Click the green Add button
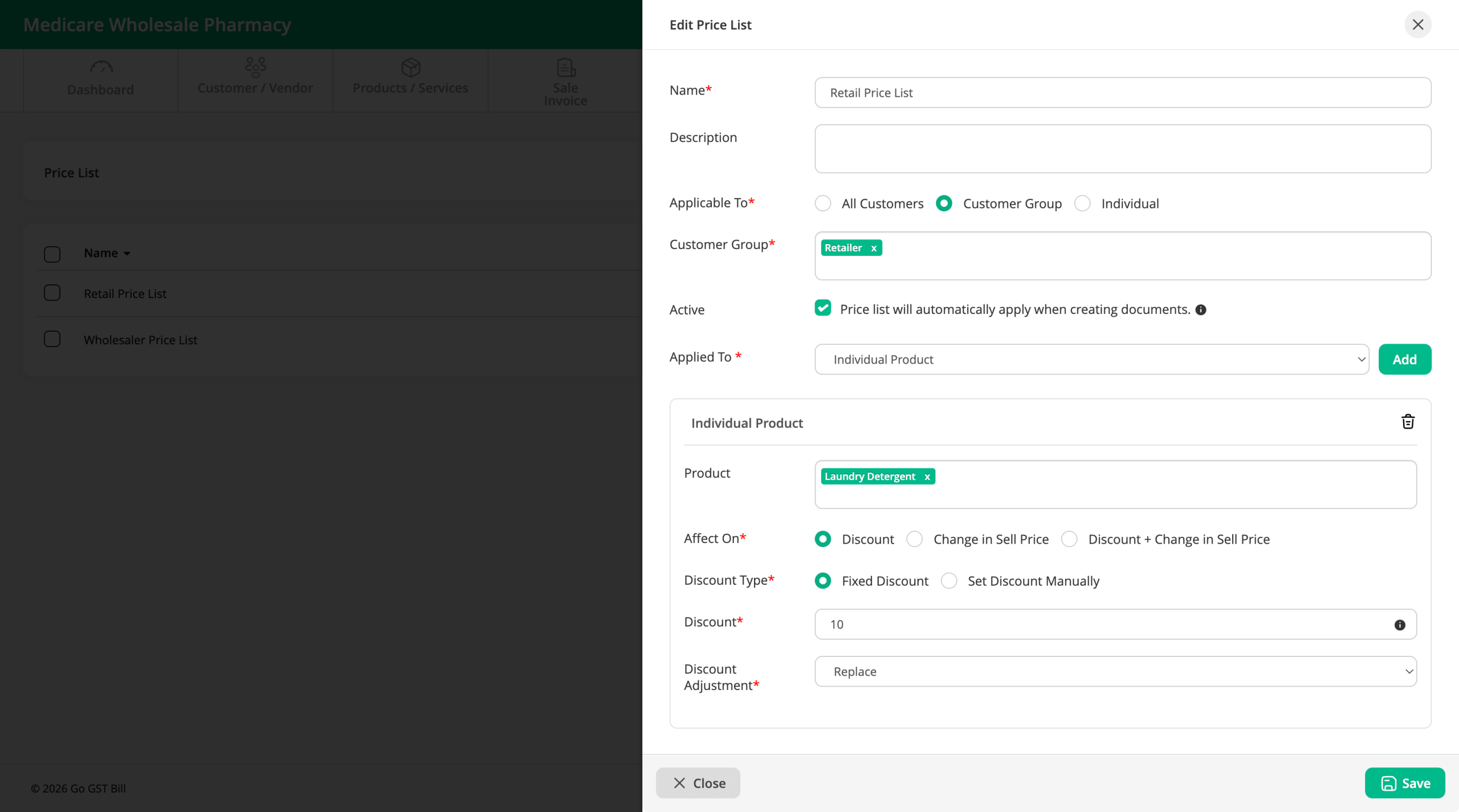This screenshot has width=1459, height=812. click(1404, 360)
